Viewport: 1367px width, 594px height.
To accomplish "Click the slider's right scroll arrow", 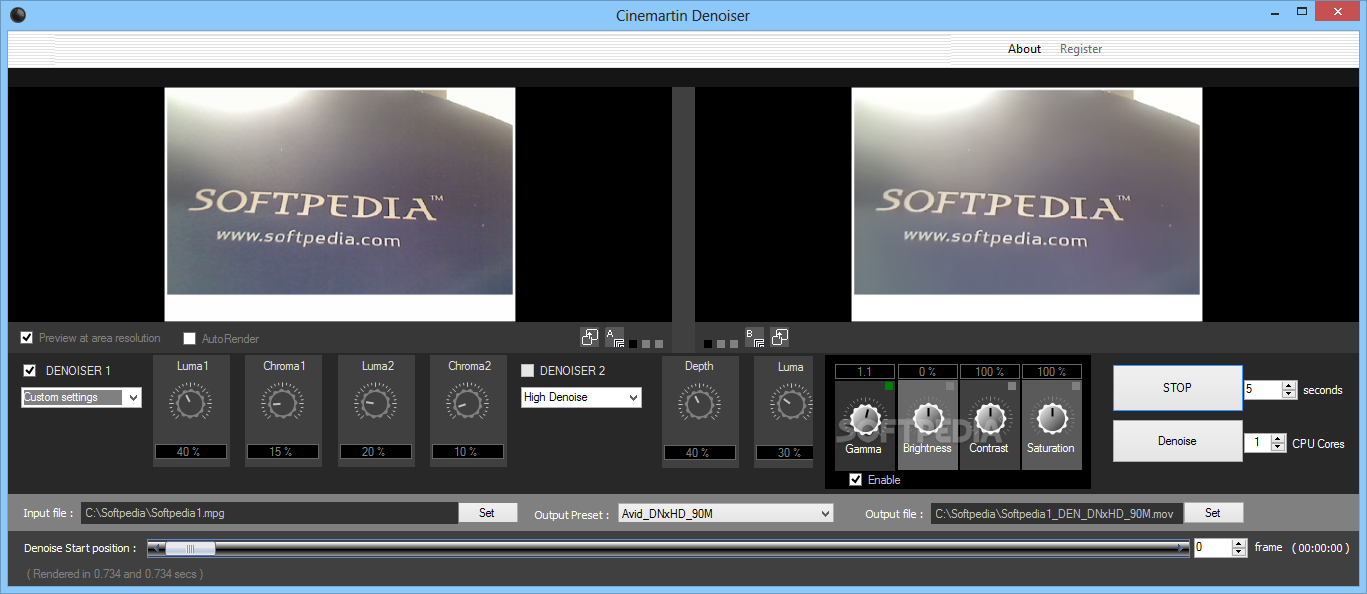I will (1182, 548).
